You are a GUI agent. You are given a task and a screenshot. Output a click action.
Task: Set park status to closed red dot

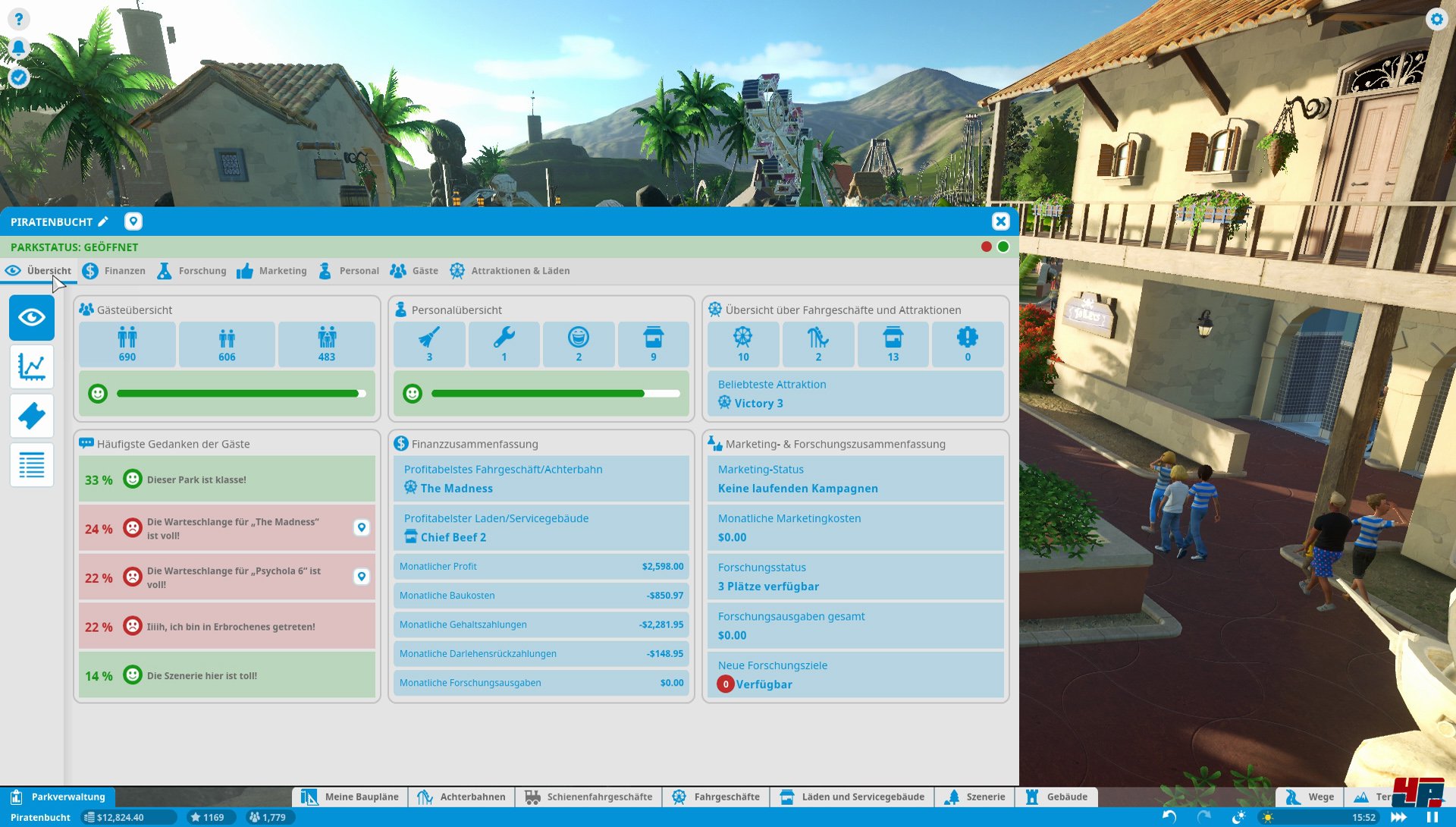point(986,247)
